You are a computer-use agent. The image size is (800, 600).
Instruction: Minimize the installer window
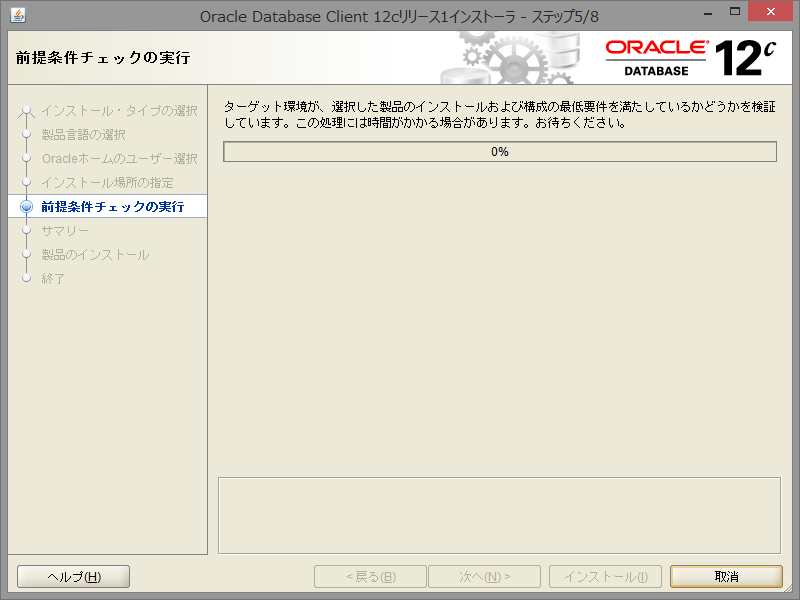pos(708,12)
